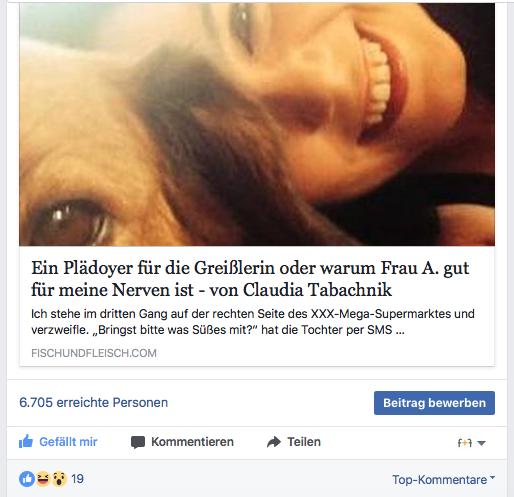Click the speech bubble comment icon
The image size is (514, 497).
pos(138,442)
